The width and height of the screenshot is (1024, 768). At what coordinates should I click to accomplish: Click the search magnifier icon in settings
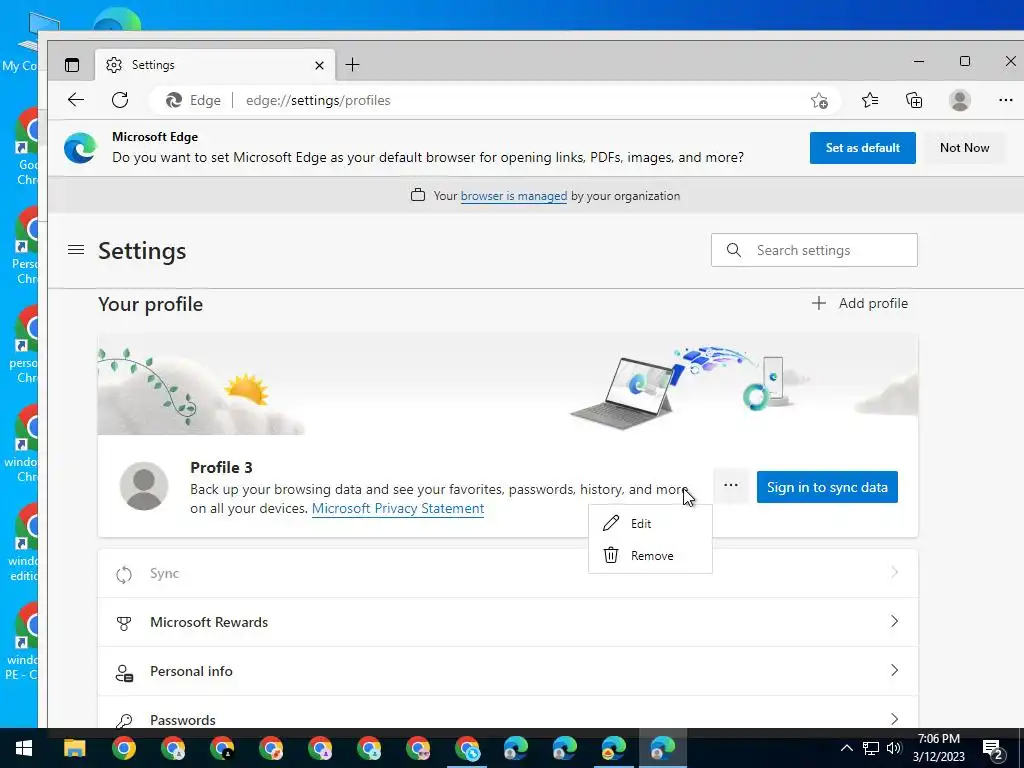click(733, 250)
